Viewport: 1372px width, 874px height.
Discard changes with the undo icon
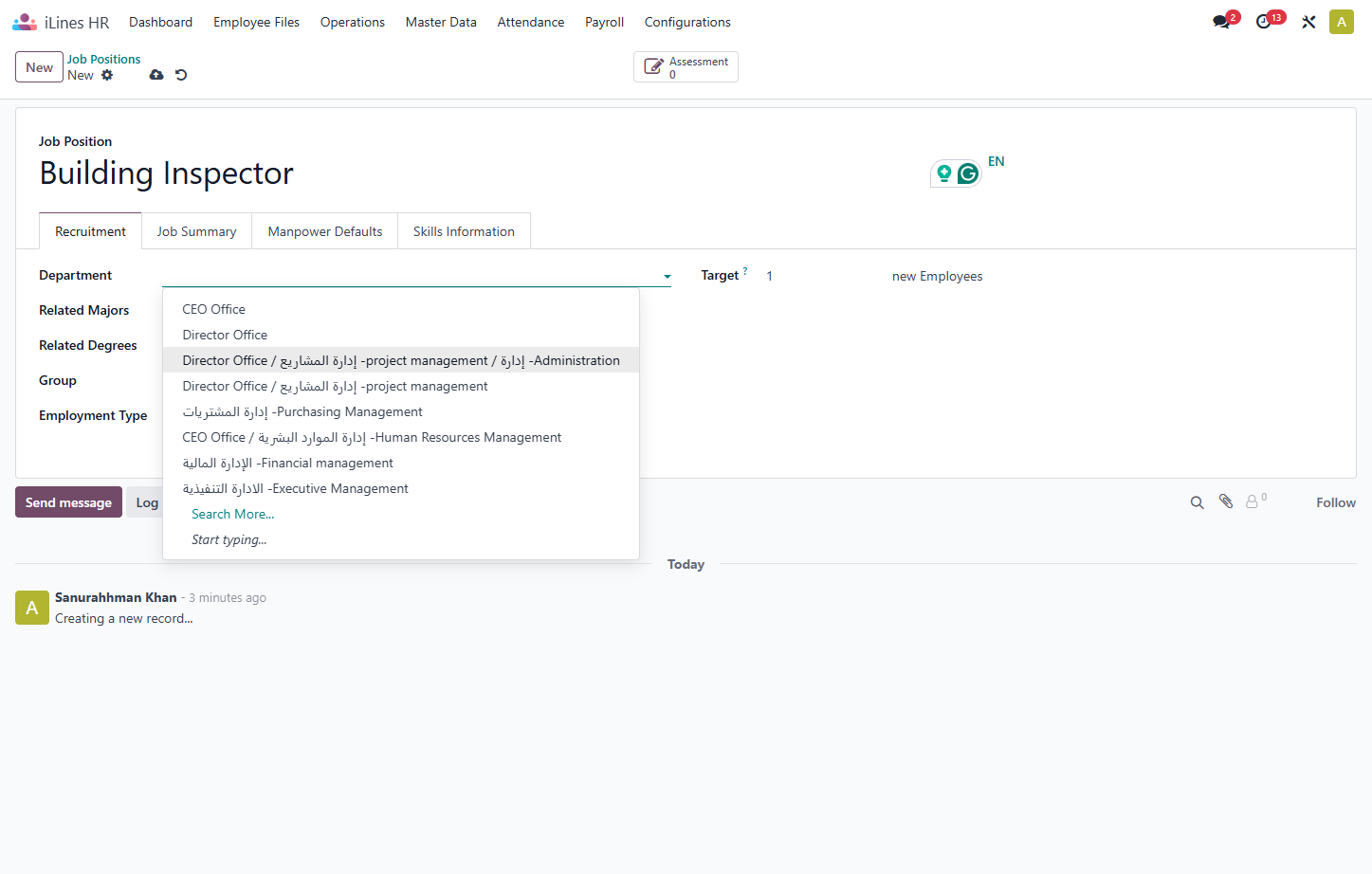(181, 75)
